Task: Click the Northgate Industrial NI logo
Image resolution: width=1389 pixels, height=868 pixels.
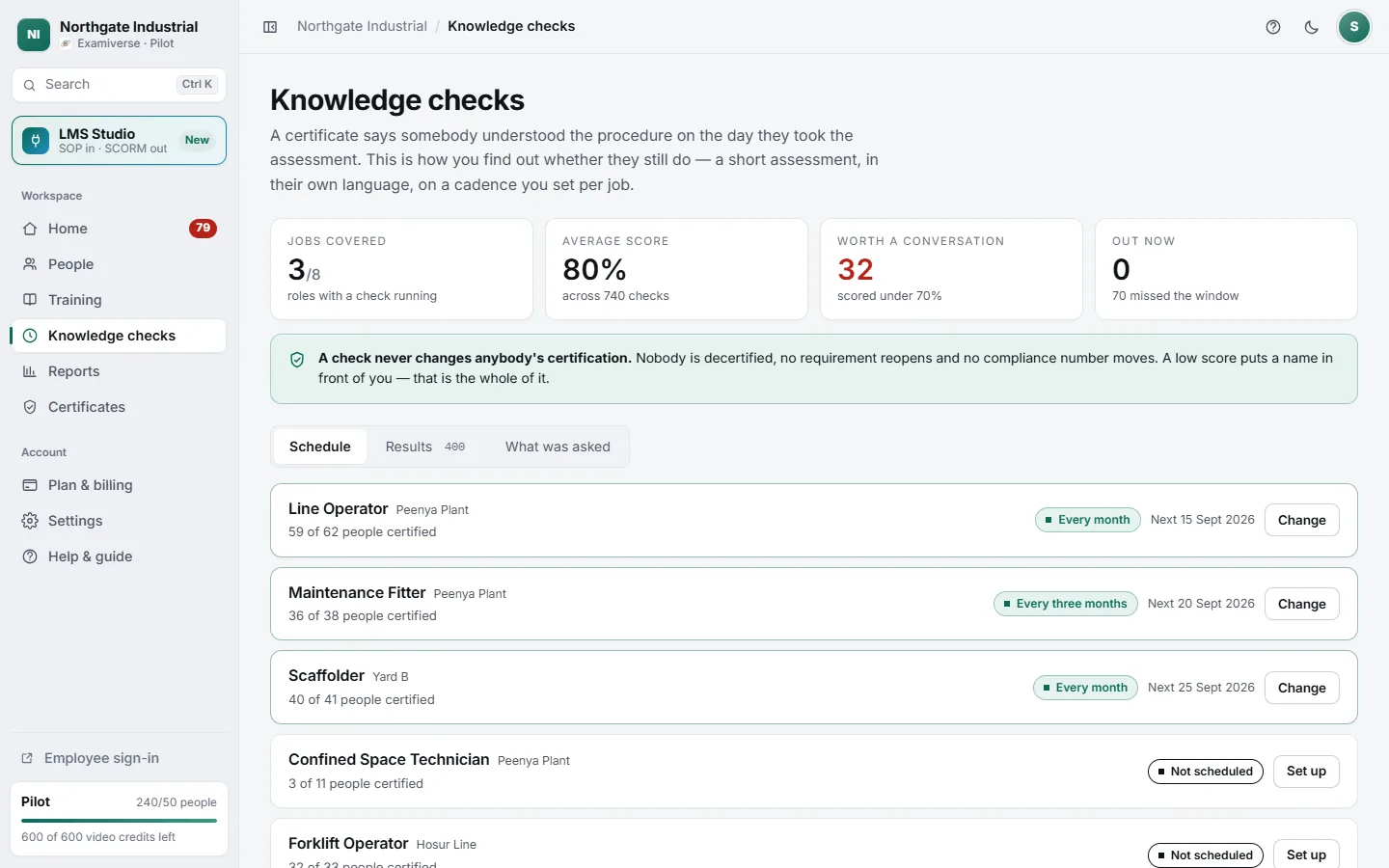Action: (x=34, y=35)
